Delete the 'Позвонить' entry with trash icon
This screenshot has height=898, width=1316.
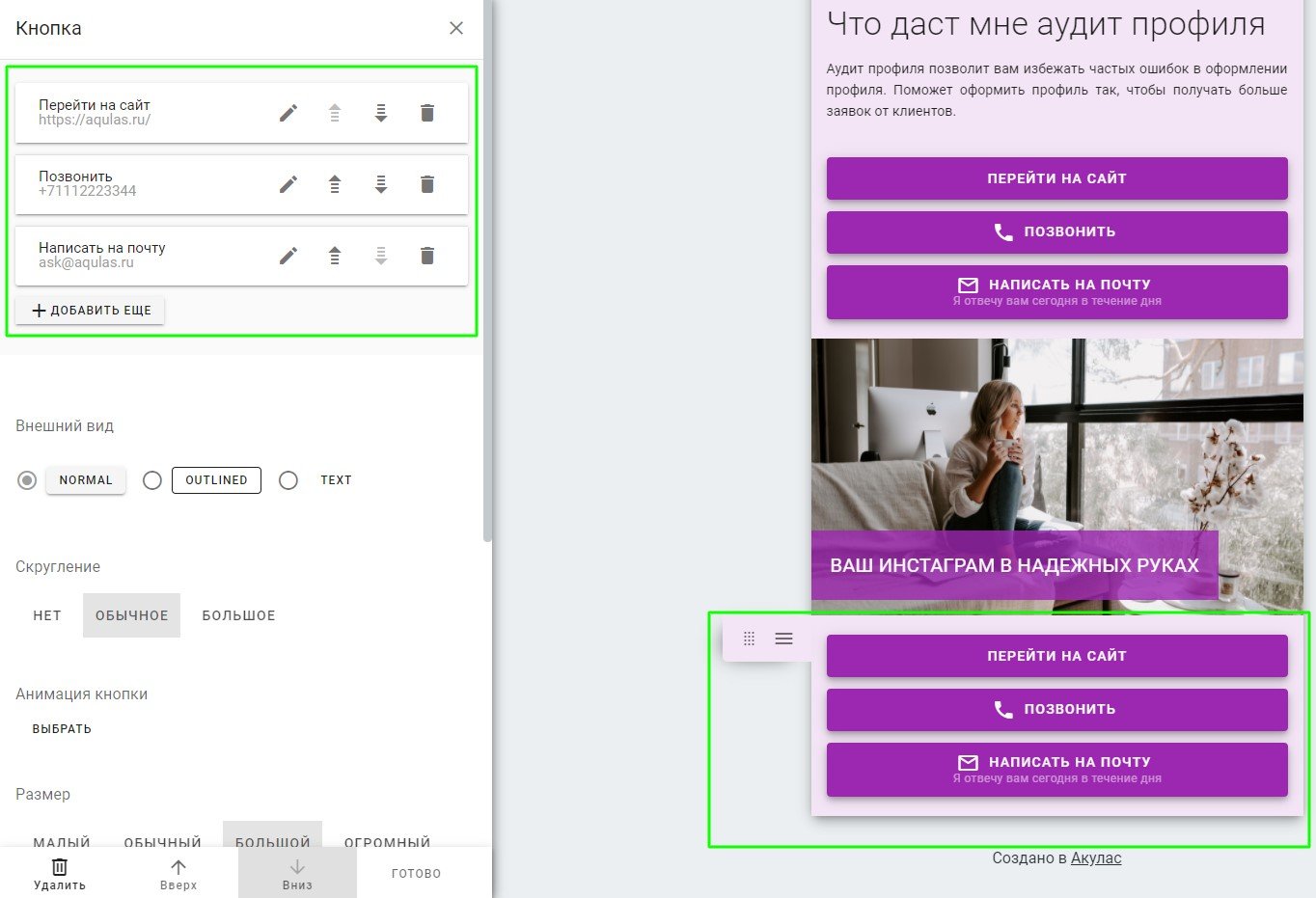[x=427, y=184]
